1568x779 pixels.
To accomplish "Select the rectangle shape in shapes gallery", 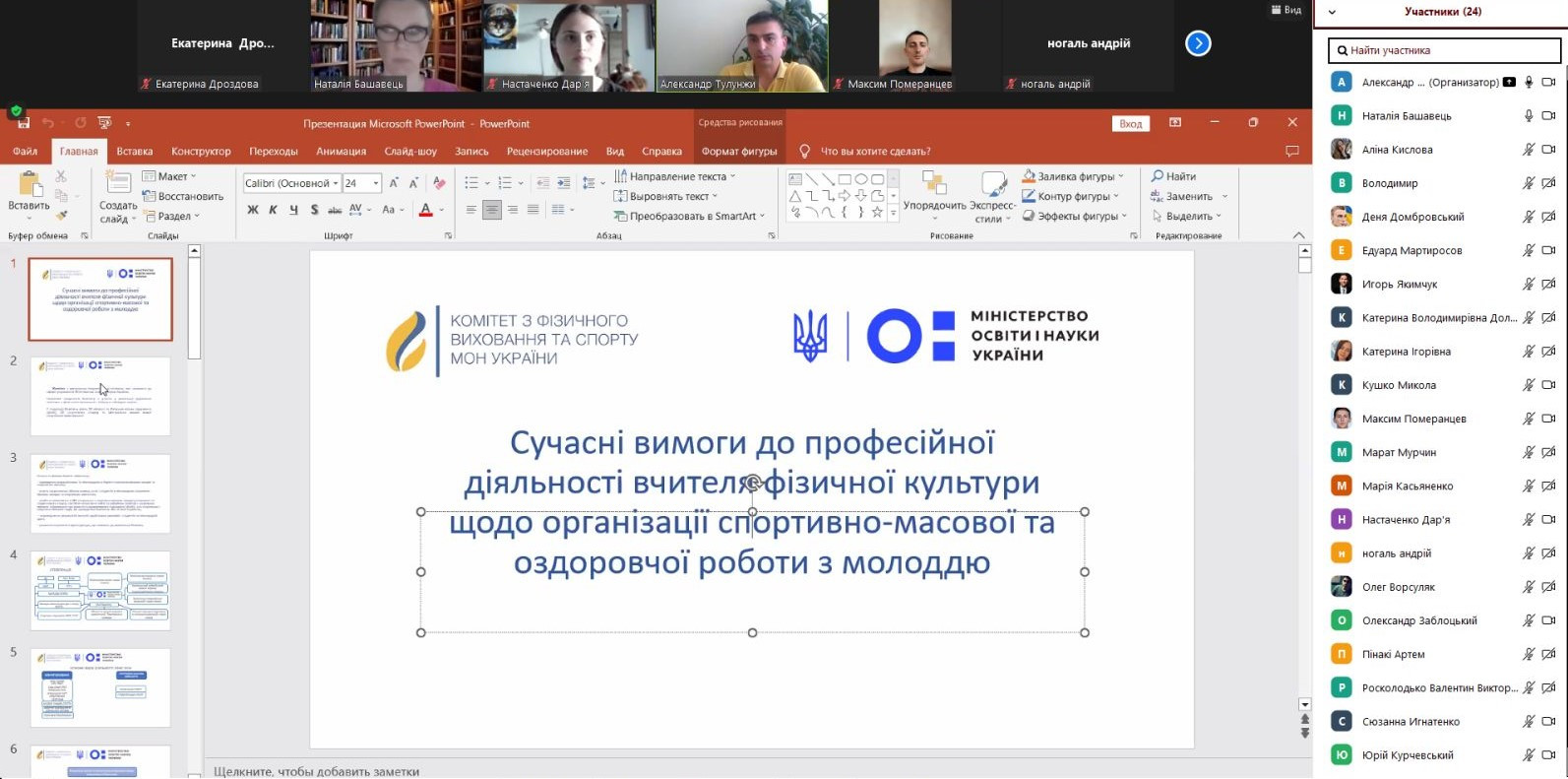I will pyautogui.click(x=845, y=179).
